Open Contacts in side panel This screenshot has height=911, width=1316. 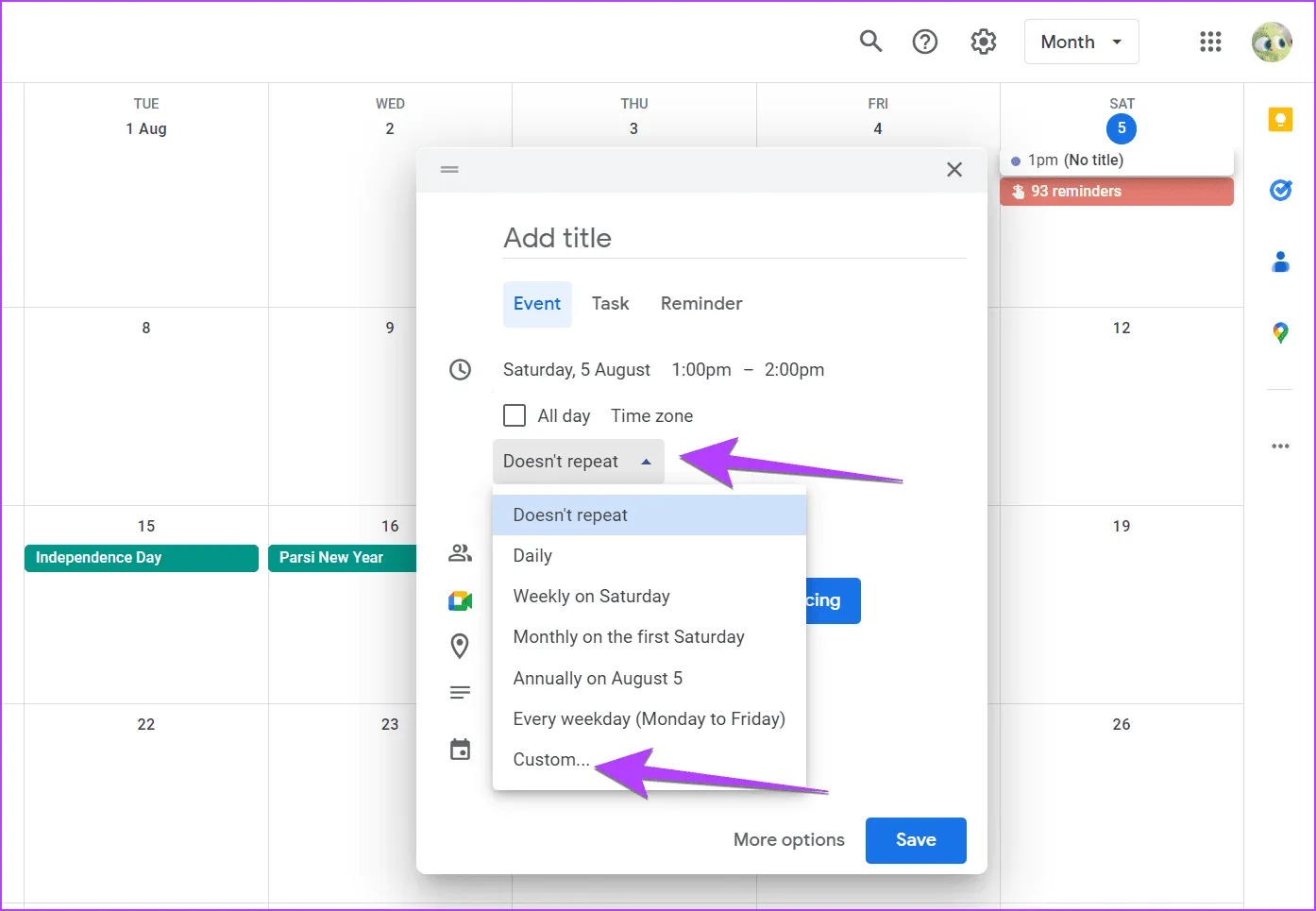coord(1280,261)
